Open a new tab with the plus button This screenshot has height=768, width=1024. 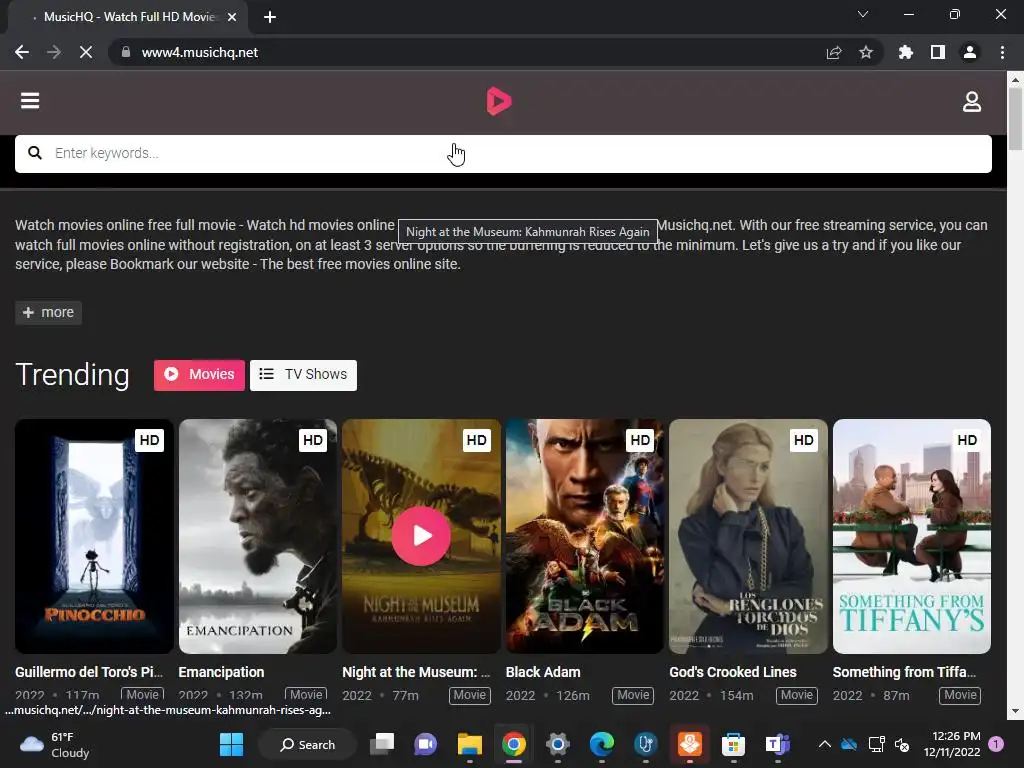tap(270, 17)
